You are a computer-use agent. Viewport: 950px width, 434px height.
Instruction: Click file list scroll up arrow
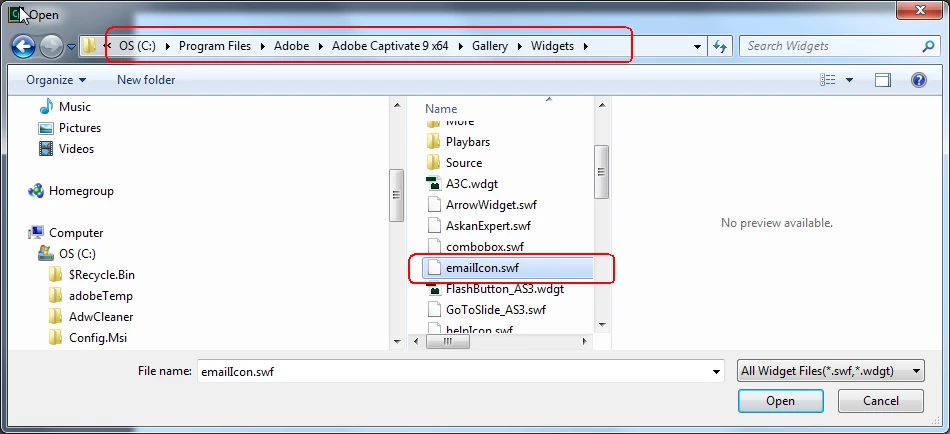602,105
